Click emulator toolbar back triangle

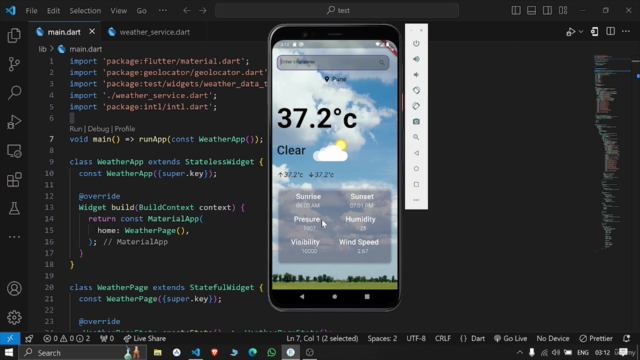tap(416, 153)
